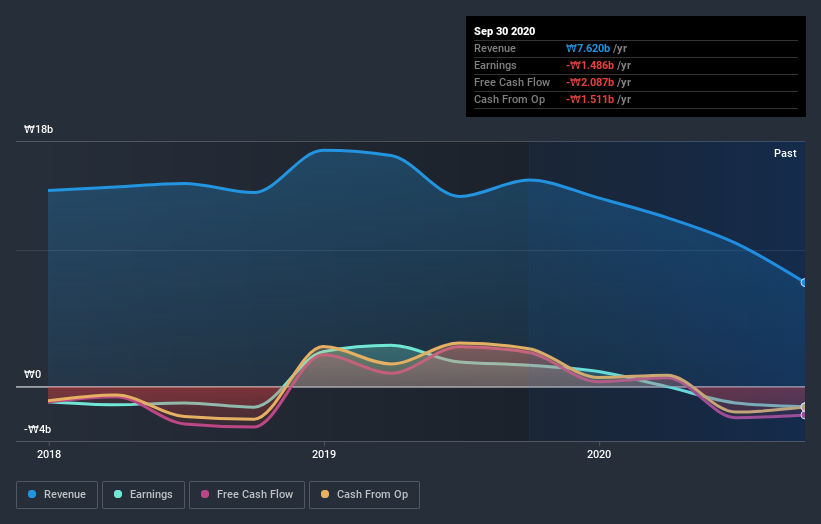This screenshot has height=524, width=821.
Task: Toggle the Revenue legend button
Action: [57, 495]
